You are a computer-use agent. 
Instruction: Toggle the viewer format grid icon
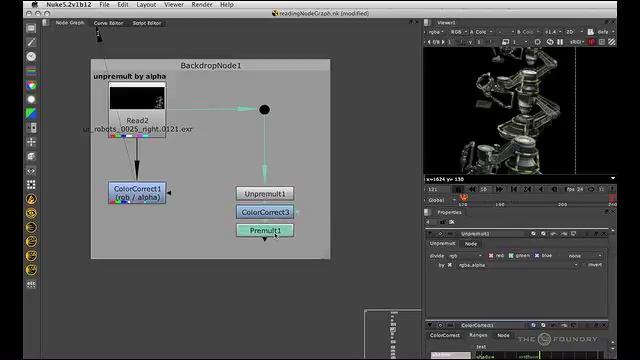tap(602, 42)
